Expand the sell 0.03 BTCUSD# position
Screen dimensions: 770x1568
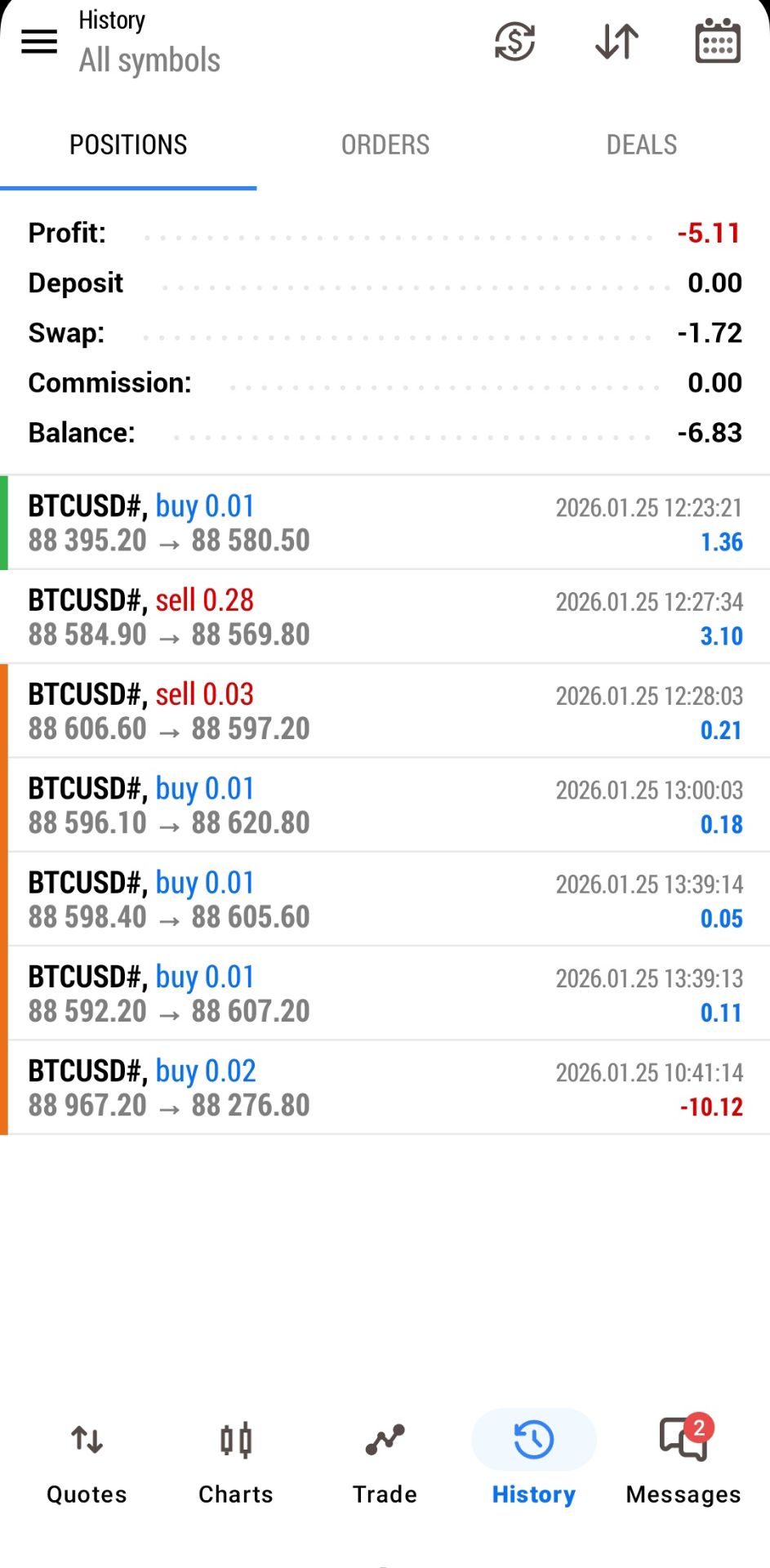pyautogui.click(x=385, y=710)
